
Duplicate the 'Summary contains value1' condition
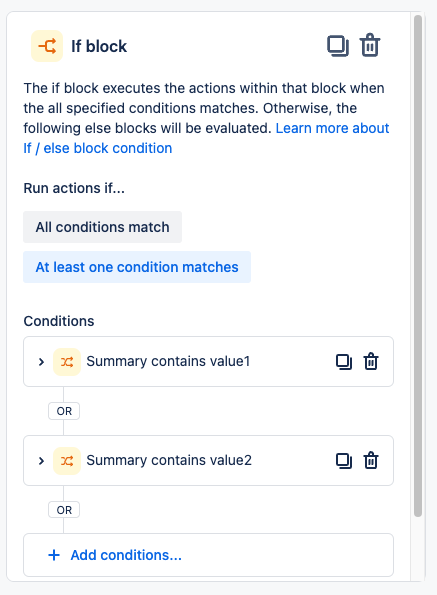point(344,362)
